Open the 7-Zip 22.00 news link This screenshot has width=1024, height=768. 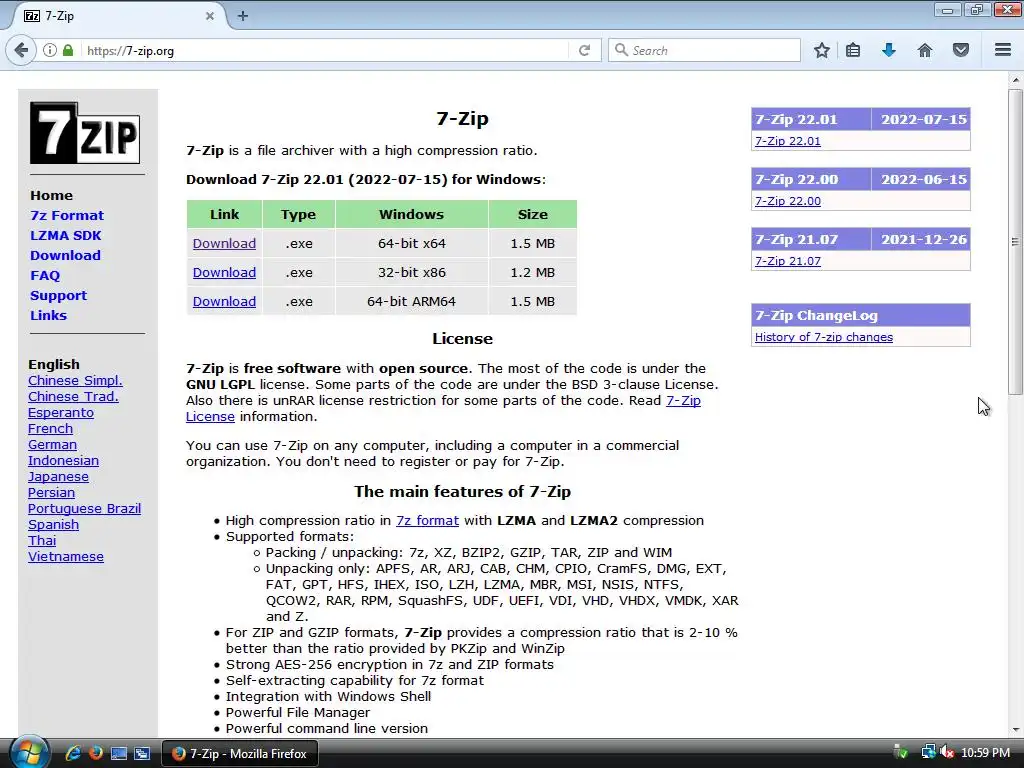pos(788,201)
